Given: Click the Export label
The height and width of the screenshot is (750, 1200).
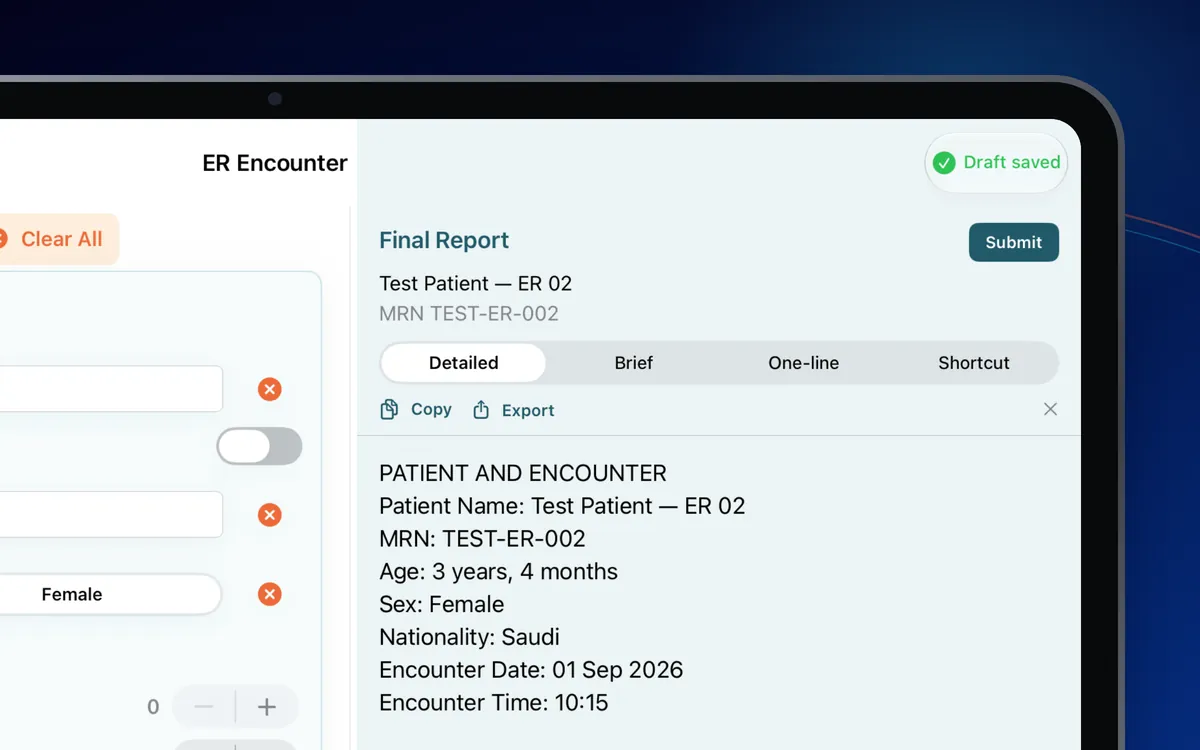Looking at the screenshot, I should pyautogui.click(x=528, y=410).
